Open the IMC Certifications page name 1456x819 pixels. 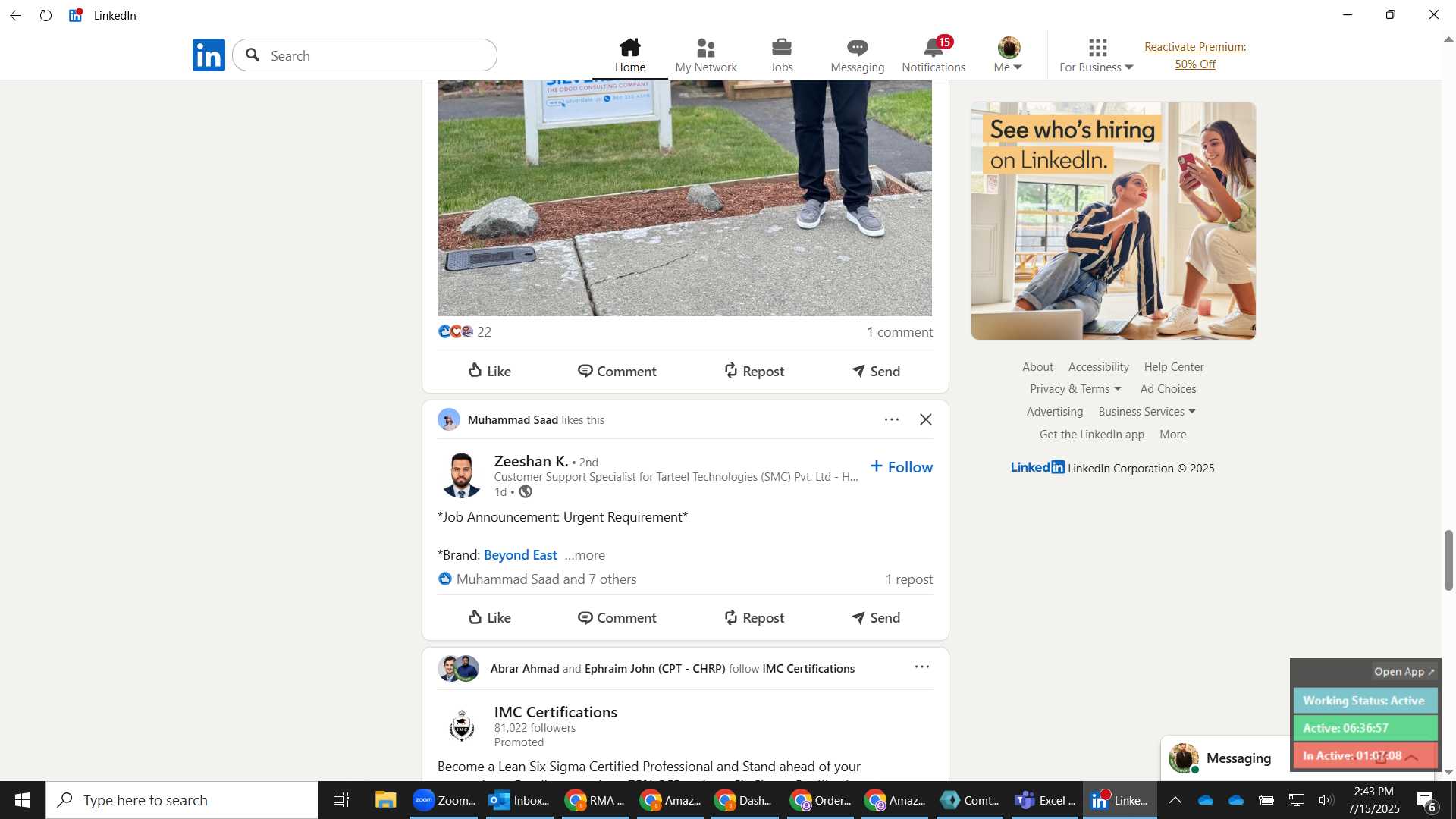point(555,712)
